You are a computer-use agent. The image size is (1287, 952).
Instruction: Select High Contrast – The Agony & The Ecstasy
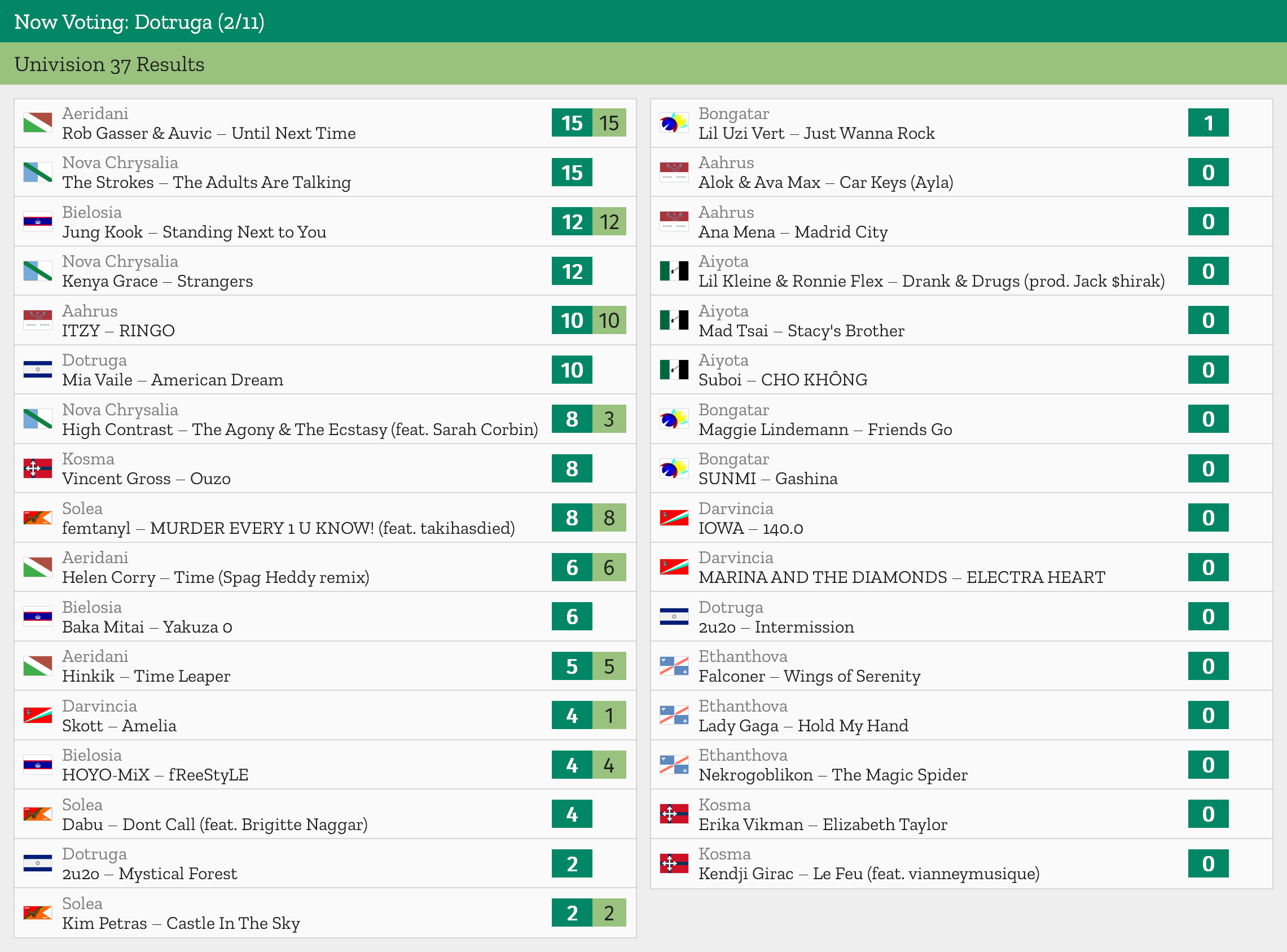coord(325,419)
